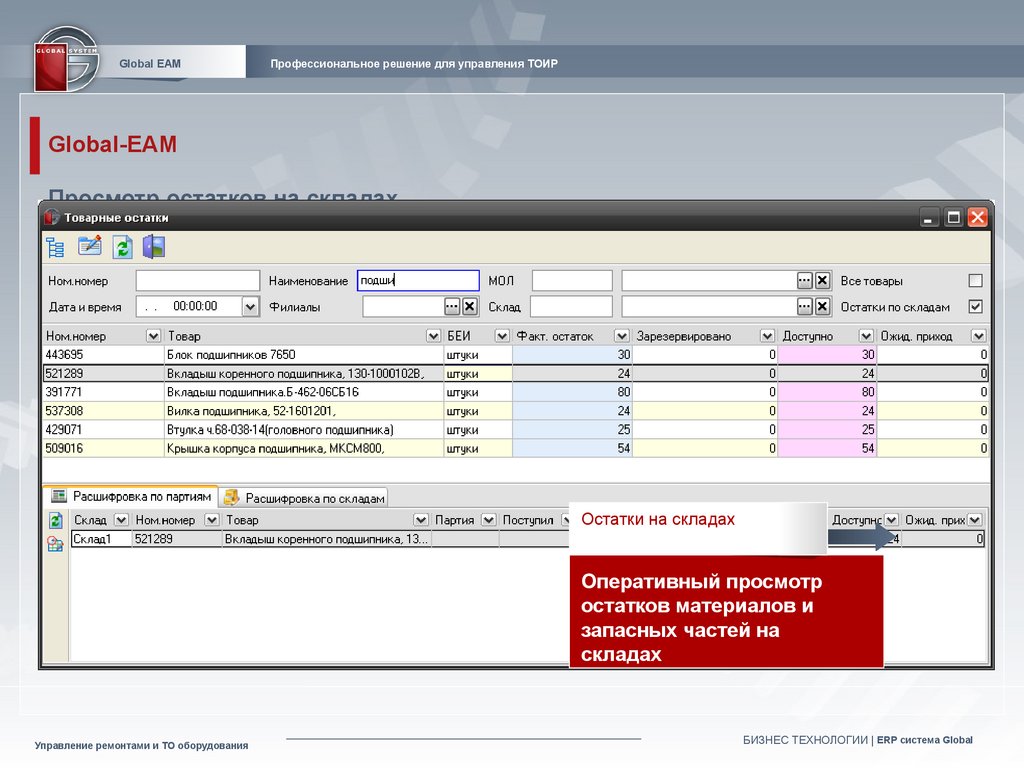Viewport: 1024px width, 768px height.
Task: Open the Филиалы lookup ellipsis button
Action: click(452, 307)
